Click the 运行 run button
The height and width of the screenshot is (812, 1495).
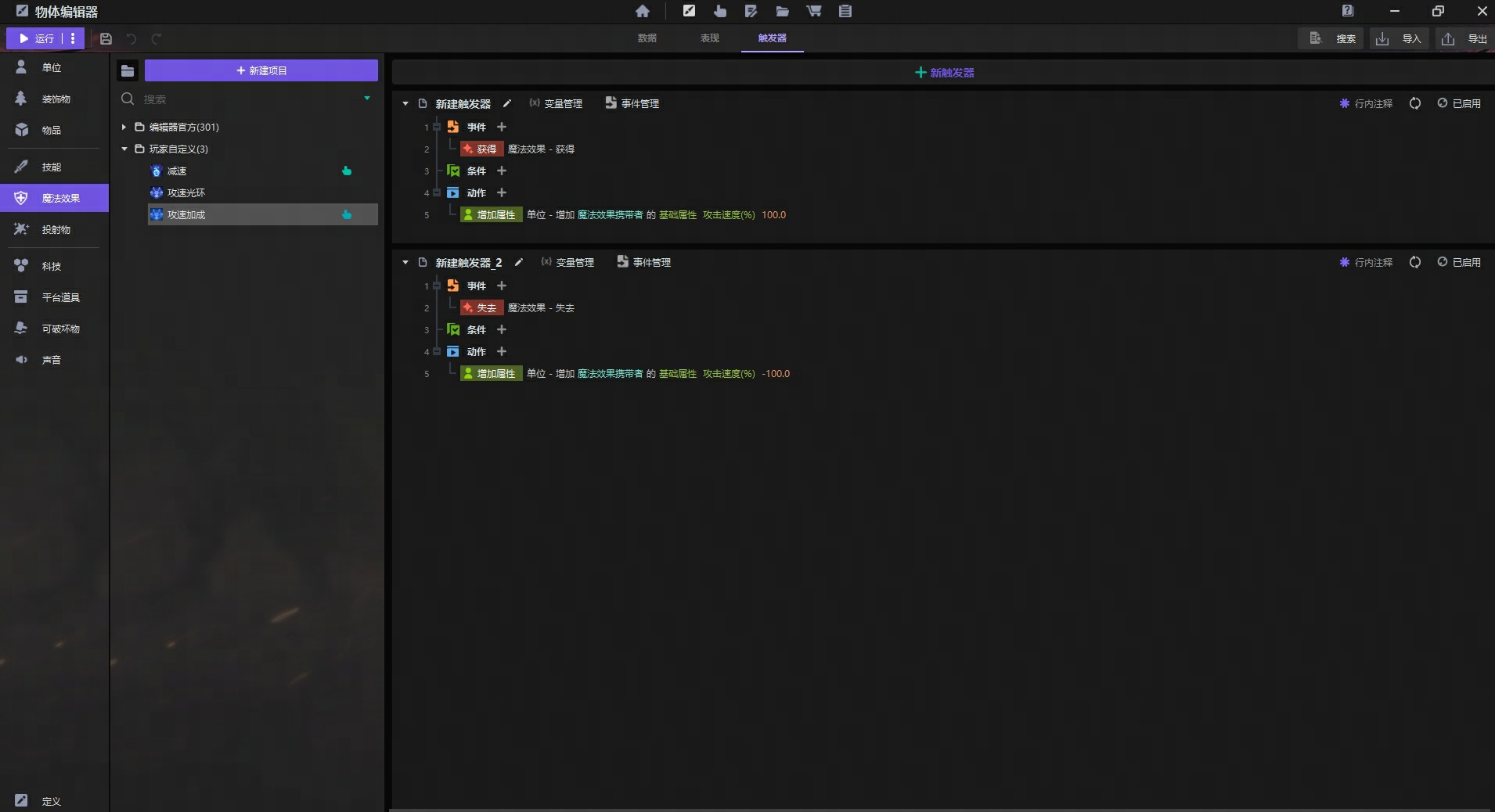tap(36, 38)
